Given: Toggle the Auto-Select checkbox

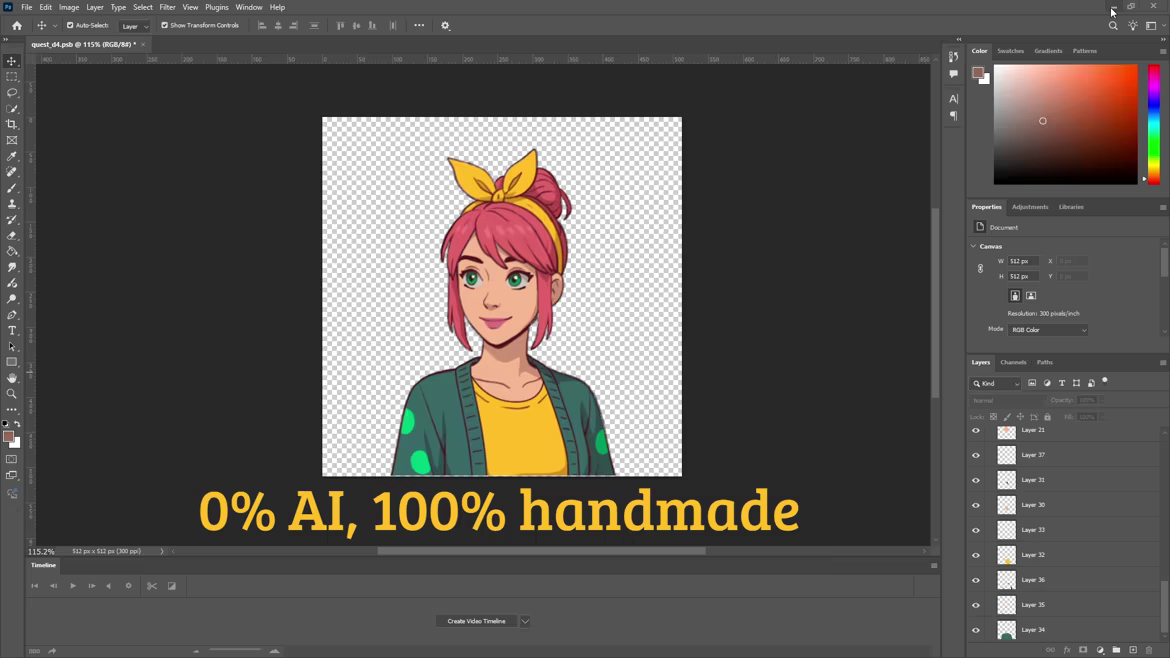Looking at the screenshot, I should 70,25.
